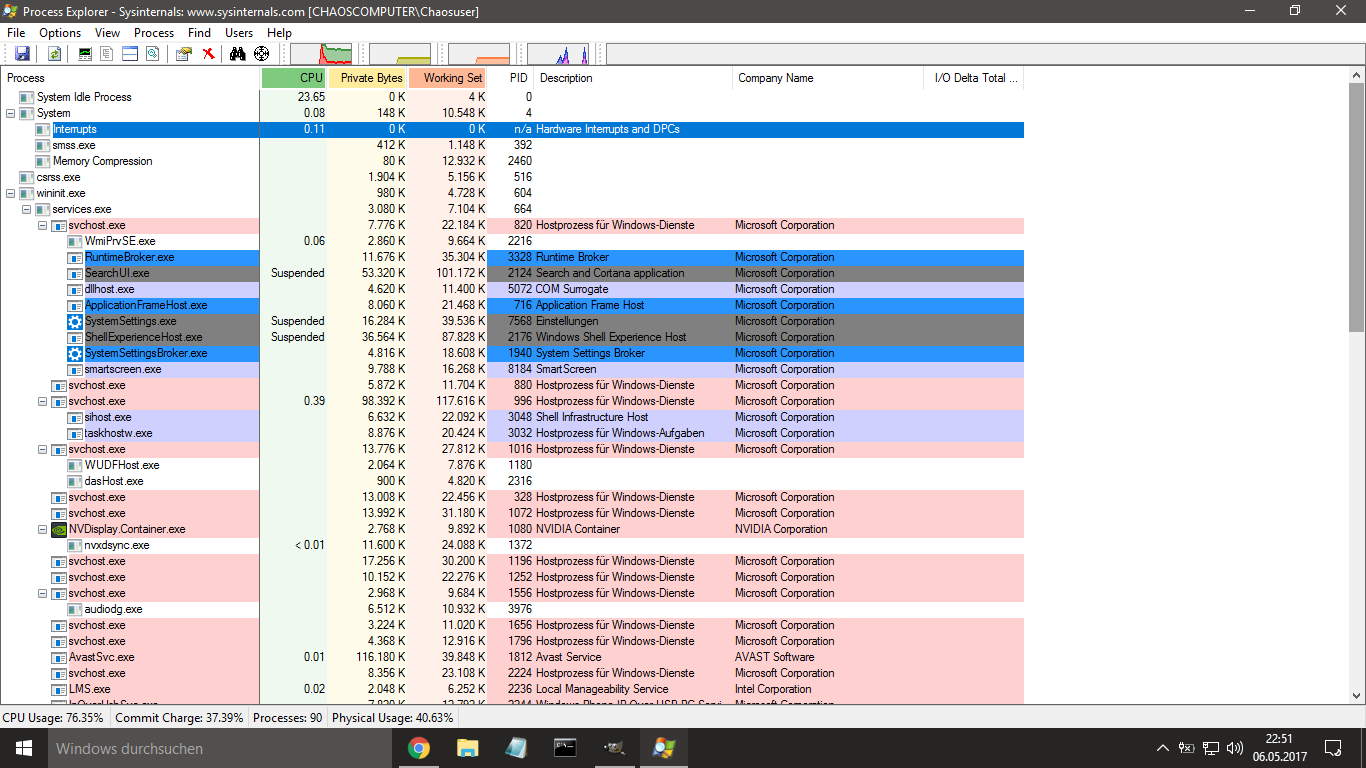This screenshot has height=768, width=1366.
Task: Collapse svchost.exe PID 1556 node
Action: 42,593
